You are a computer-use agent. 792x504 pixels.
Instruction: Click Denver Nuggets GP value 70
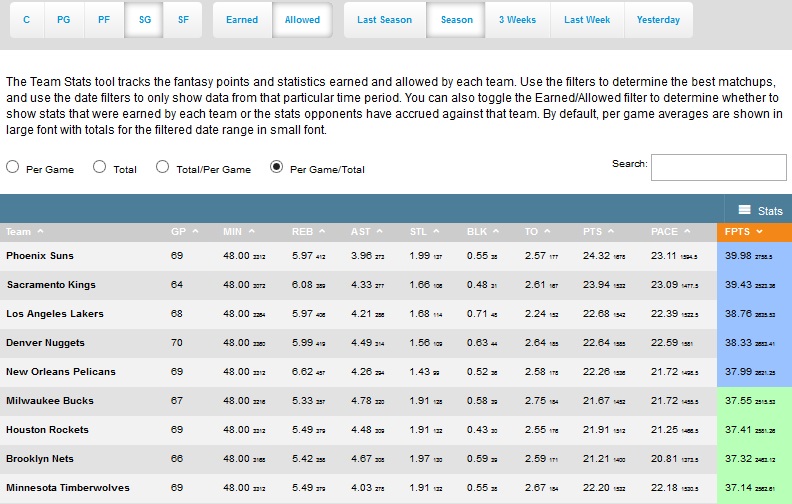coord(177,342)
